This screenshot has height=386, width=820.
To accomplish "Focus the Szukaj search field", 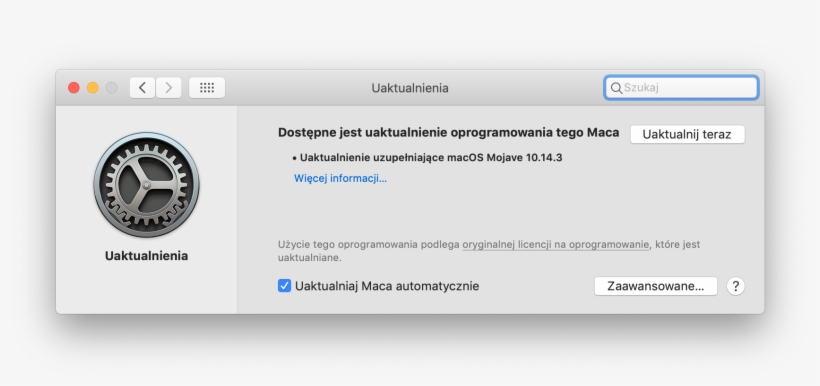I will pos(681,88).
